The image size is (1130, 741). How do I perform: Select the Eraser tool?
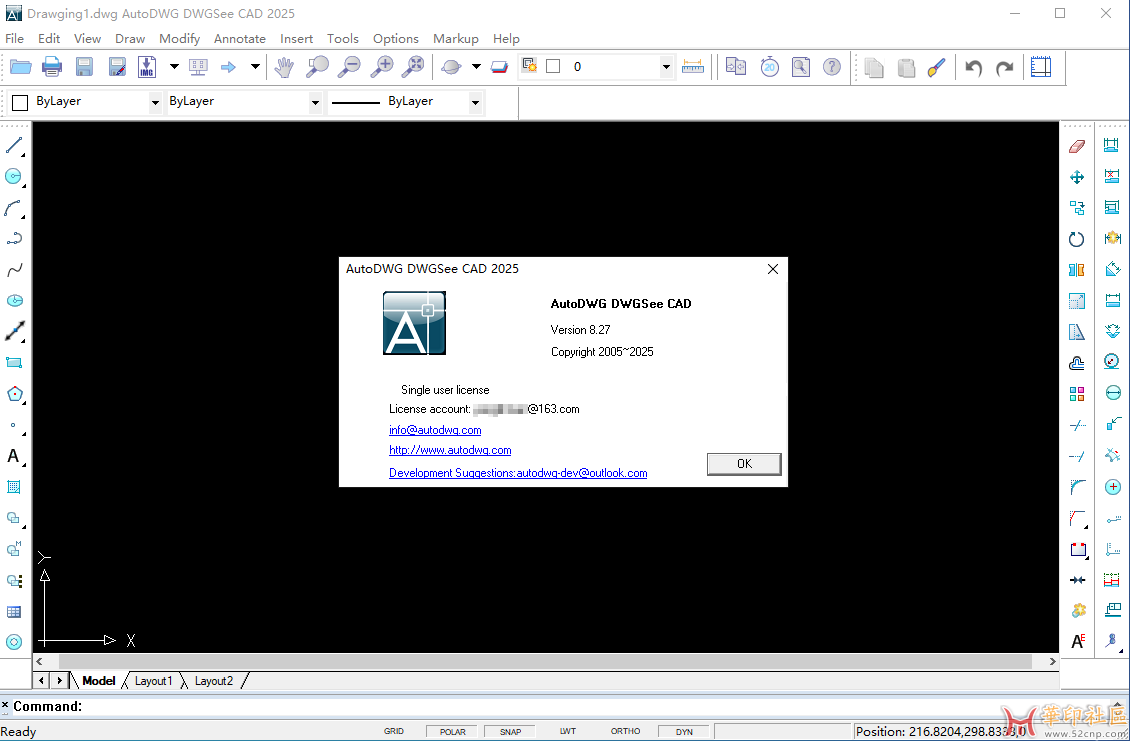tap(1077, 146)
